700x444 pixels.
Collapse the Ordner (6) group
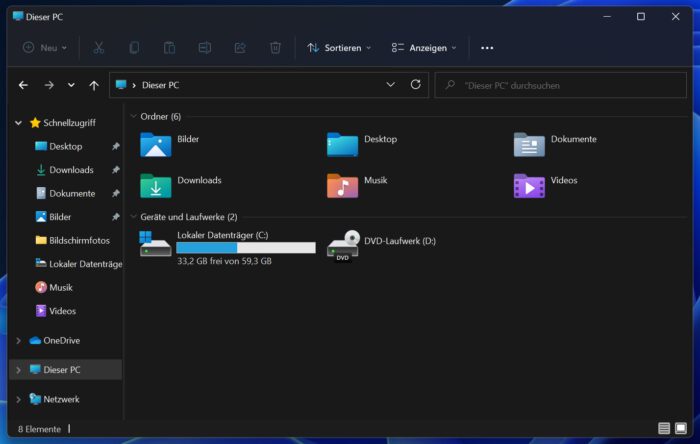pyautogui.click(x=133, y=116)
